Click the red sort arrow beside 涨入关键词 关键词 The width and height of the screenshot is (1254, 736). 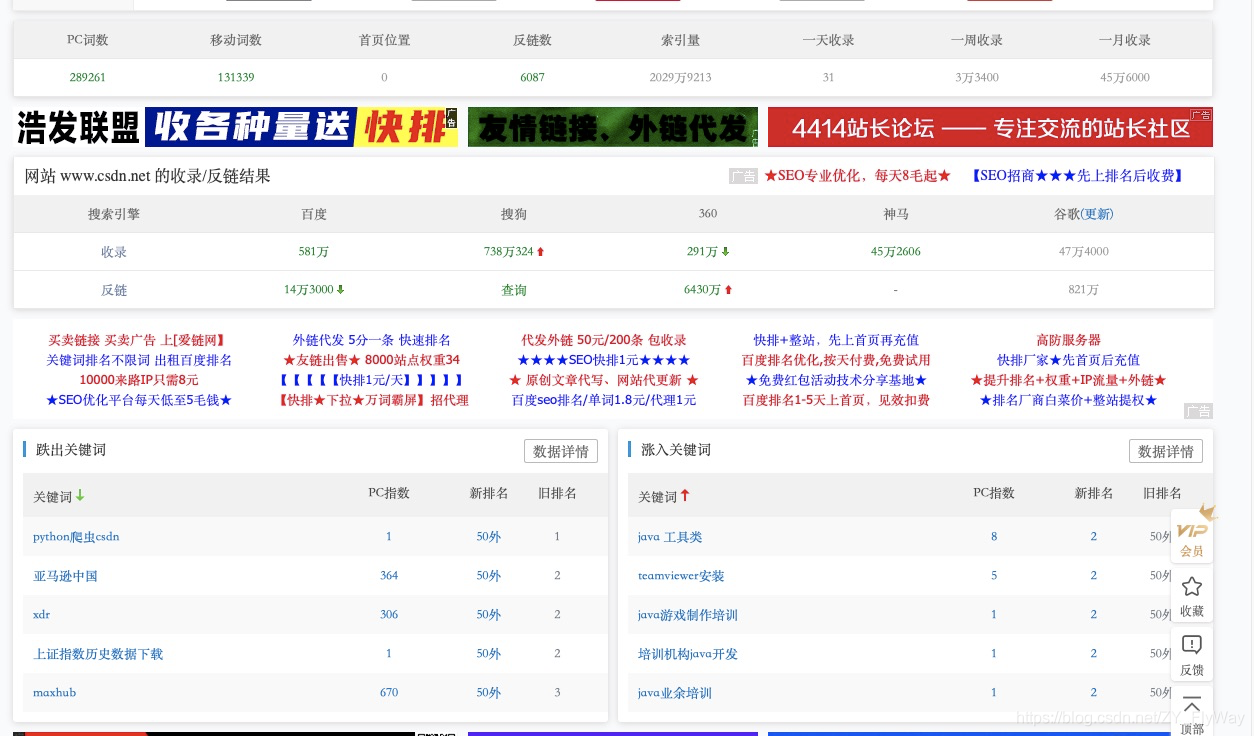coord(685,493)
